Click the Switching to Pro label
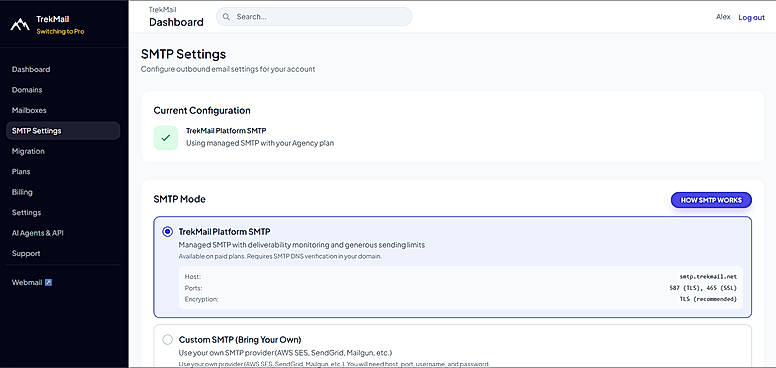Screen dimensions: 776x368 point(60,31)
